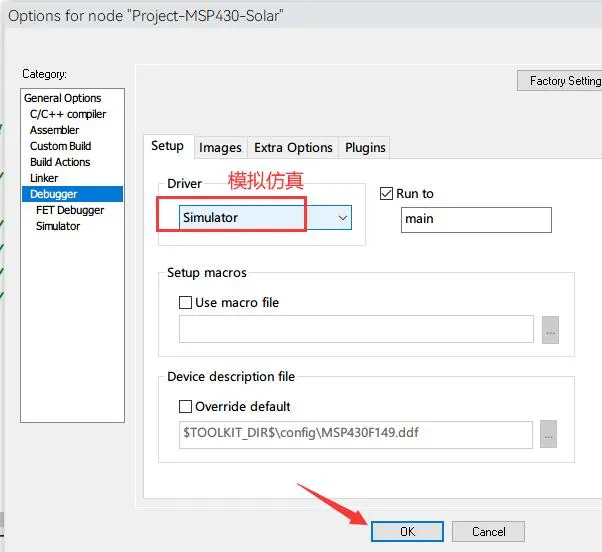Click the OK button
The height and width of the screenshot is (552, 602).
tap(407, 532)
